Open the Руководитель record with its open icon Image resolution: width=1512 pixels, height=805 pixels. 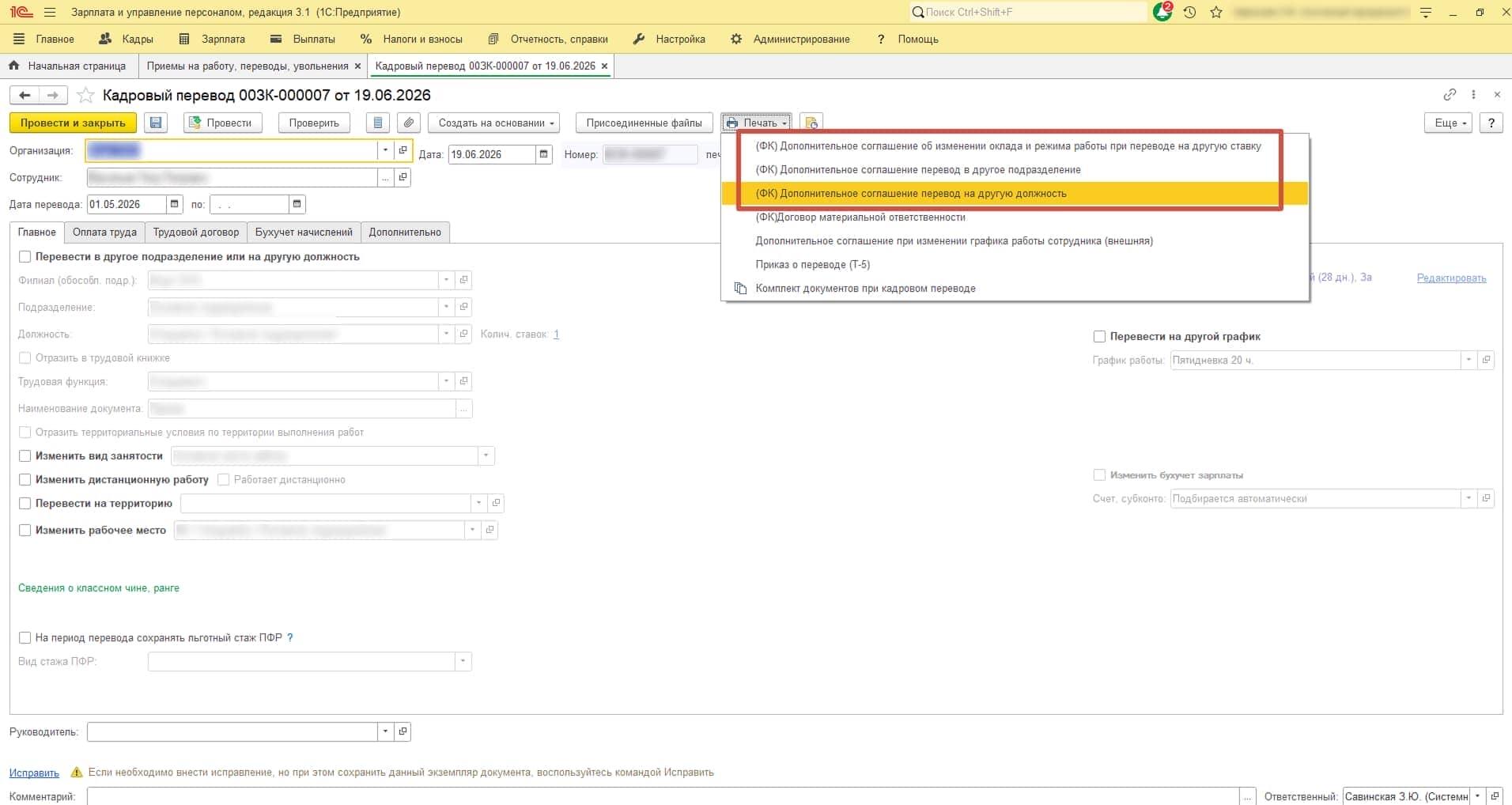[x=403, y=731]
